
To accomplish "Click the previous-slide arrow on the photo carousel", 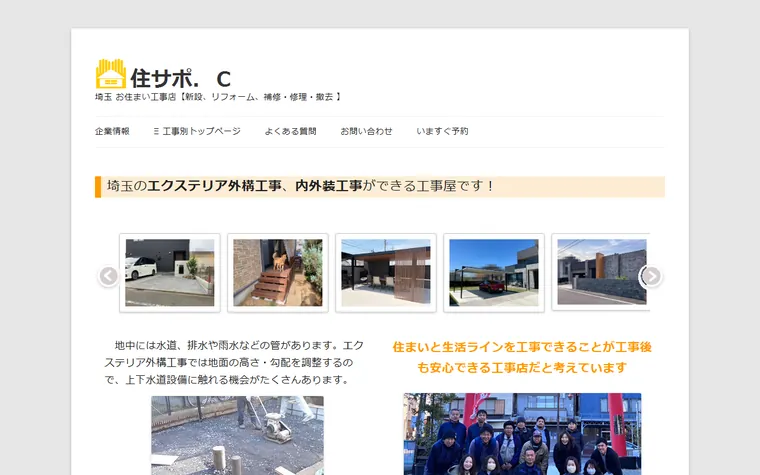I will [109, 276].
